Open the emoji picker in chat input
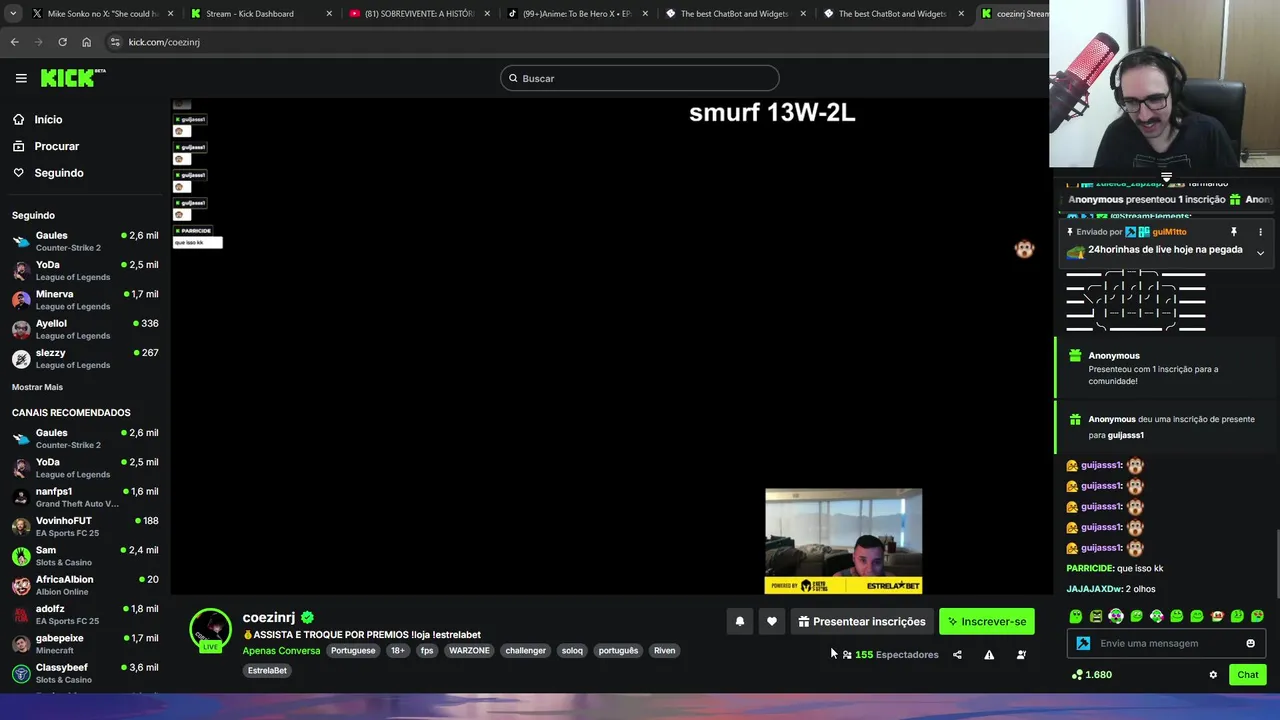1280x720 pixels. [1250, 643]
